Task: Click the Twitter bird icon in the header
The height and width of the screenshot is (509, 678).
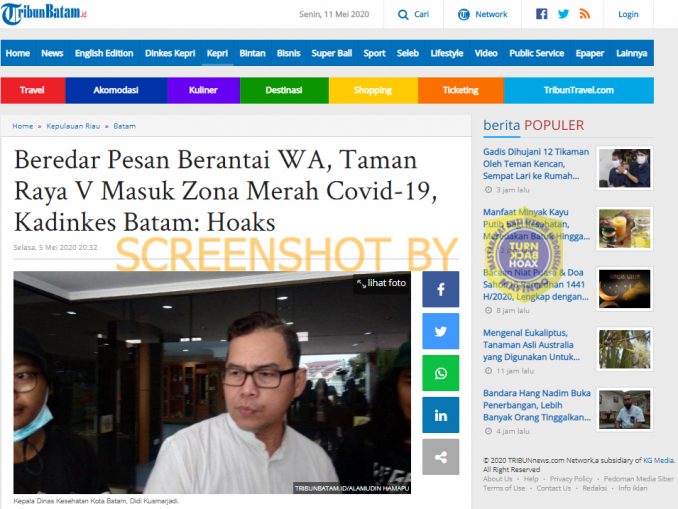Action: [563, 14]
